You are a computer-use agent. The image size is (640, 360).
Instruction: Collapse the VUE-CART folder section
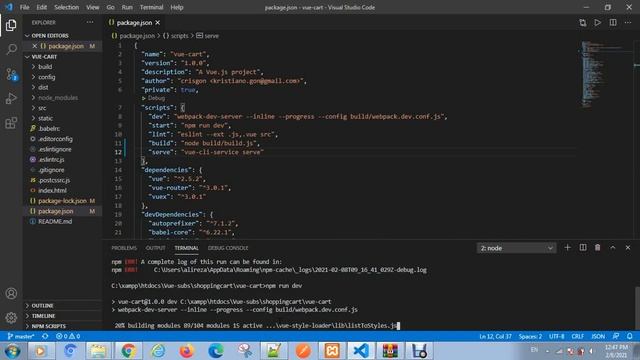click(44, 57)
